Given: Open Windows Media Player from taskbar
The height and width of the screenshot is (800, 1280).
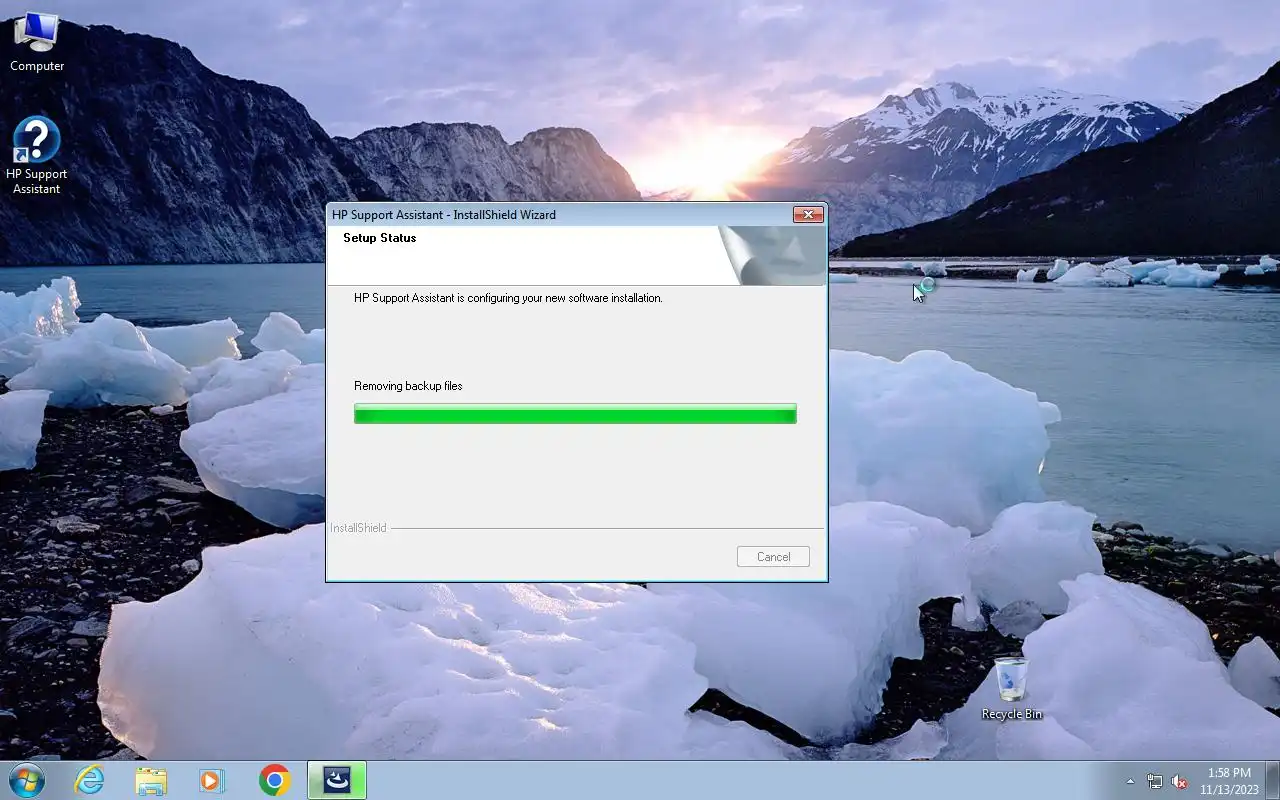Looking at the screenshot, I should (x=212, y=780).
